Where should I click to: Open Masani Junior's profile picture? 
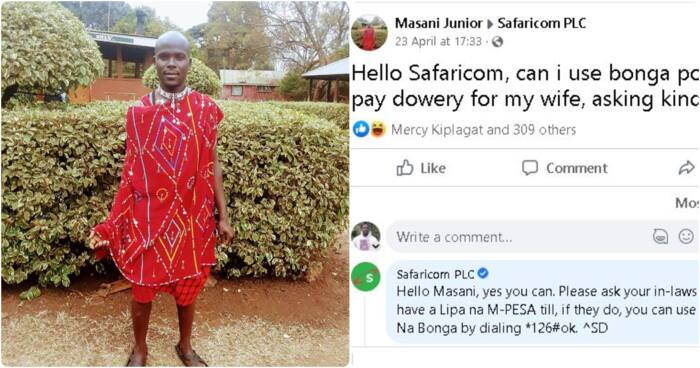click(x=369, y=33)
